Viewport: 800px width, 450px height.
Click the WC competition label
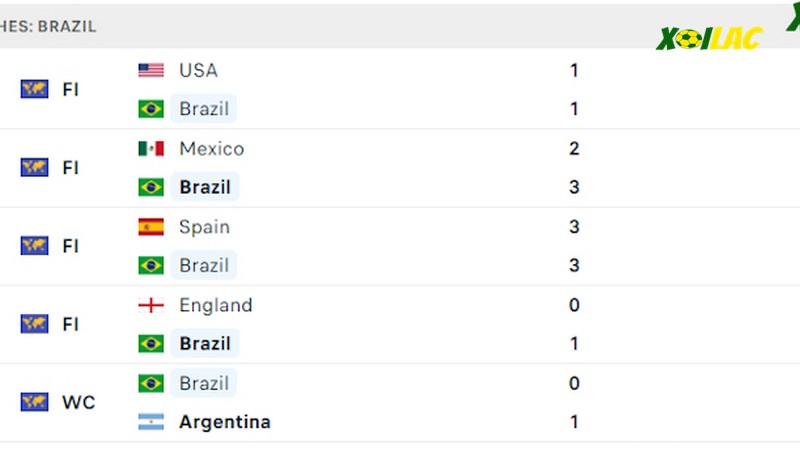click(79, 402)
